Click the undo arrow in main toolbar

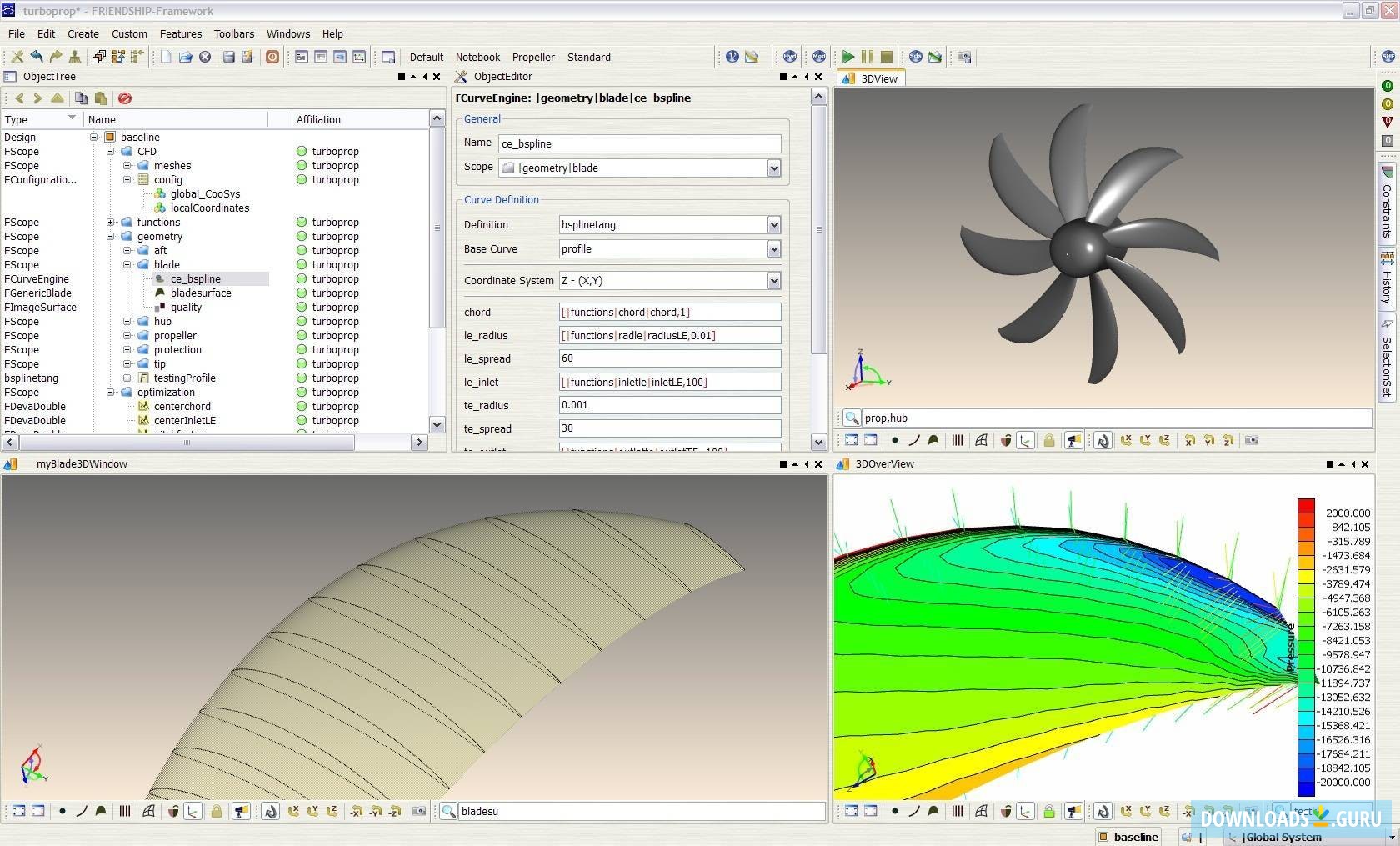tap(37, 57)
